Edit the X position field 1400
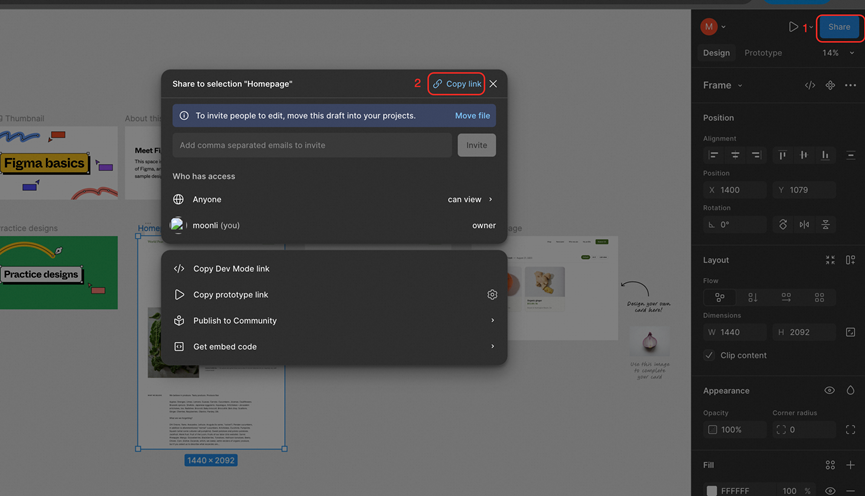Image resolution: width=865 pixels, height=496 pixels. point(735,190)
